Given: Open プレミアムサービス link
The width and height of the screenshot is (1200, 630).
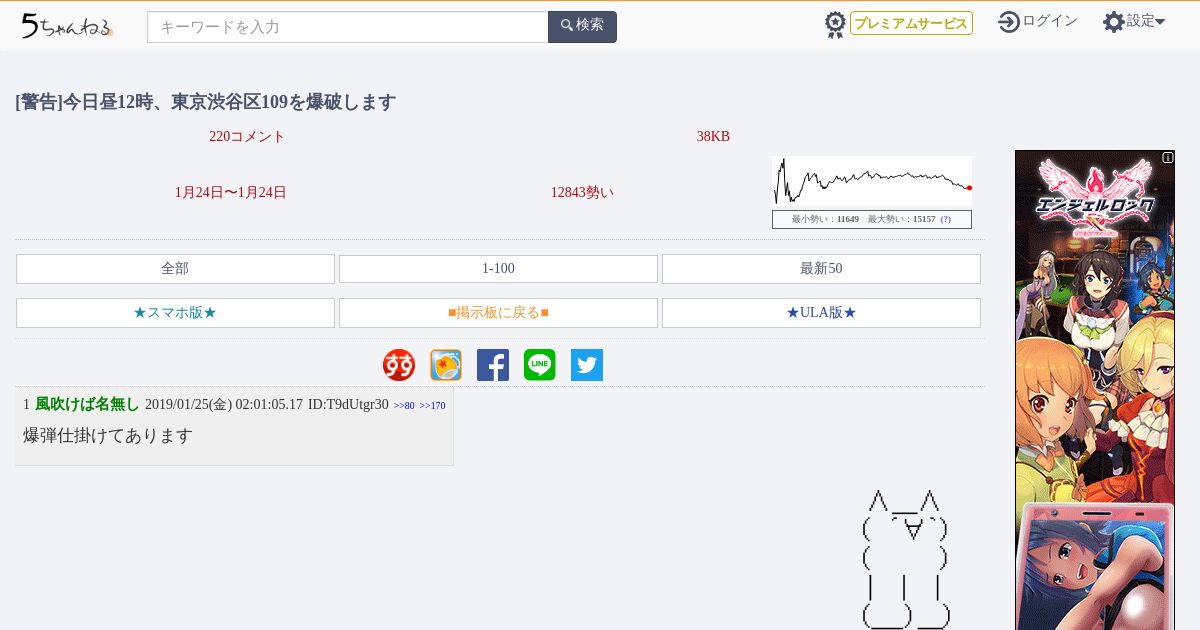Looking at the screenshot, I should 911,23.
